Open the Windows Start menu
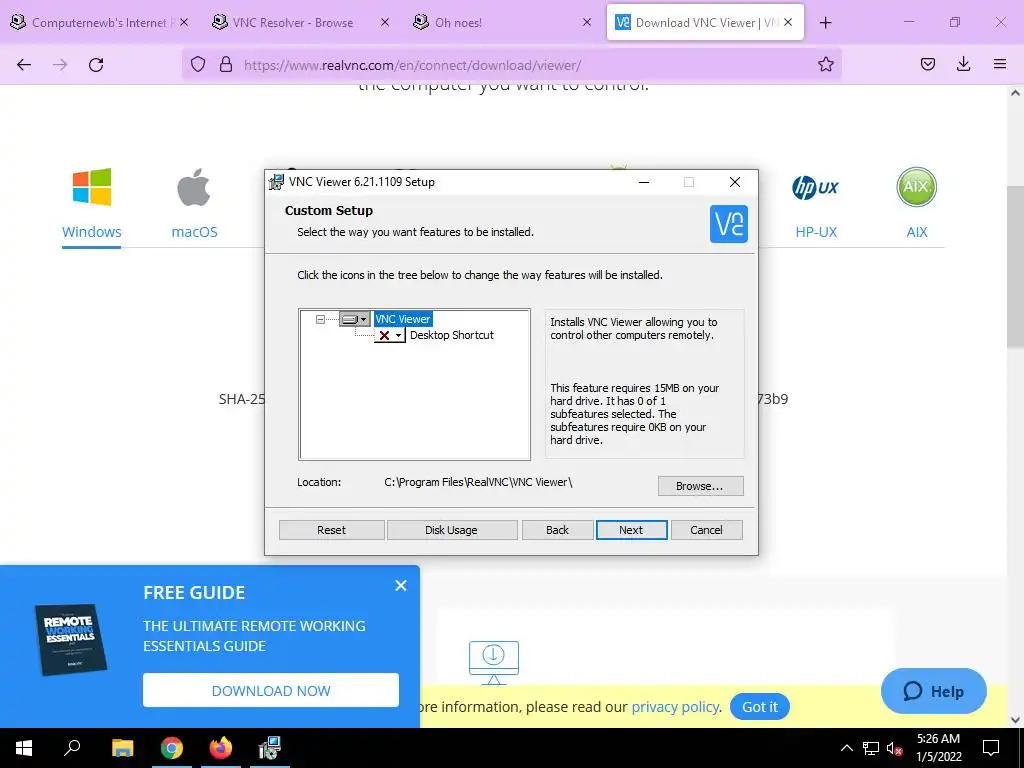Image resolution: width=1024 pixels, height=768 pixels. click(24, 748)
